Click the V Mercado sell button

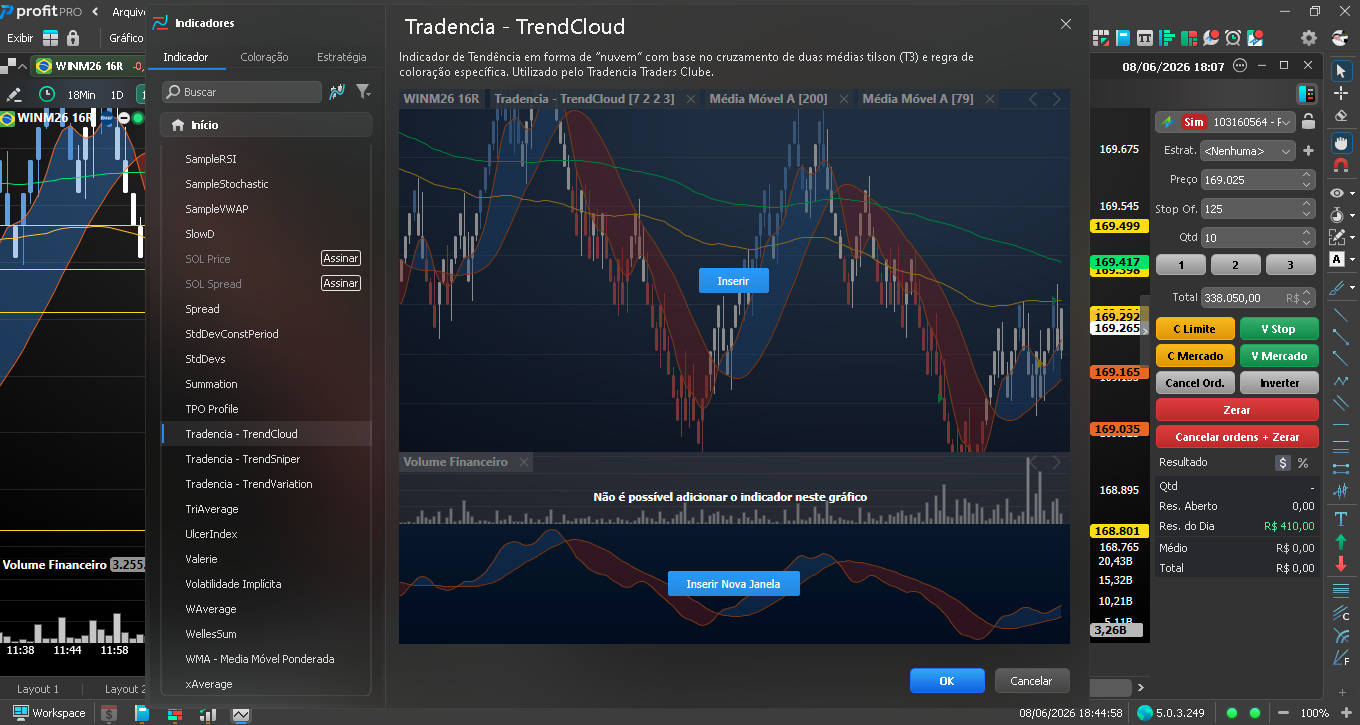[x=1279, y=356]
